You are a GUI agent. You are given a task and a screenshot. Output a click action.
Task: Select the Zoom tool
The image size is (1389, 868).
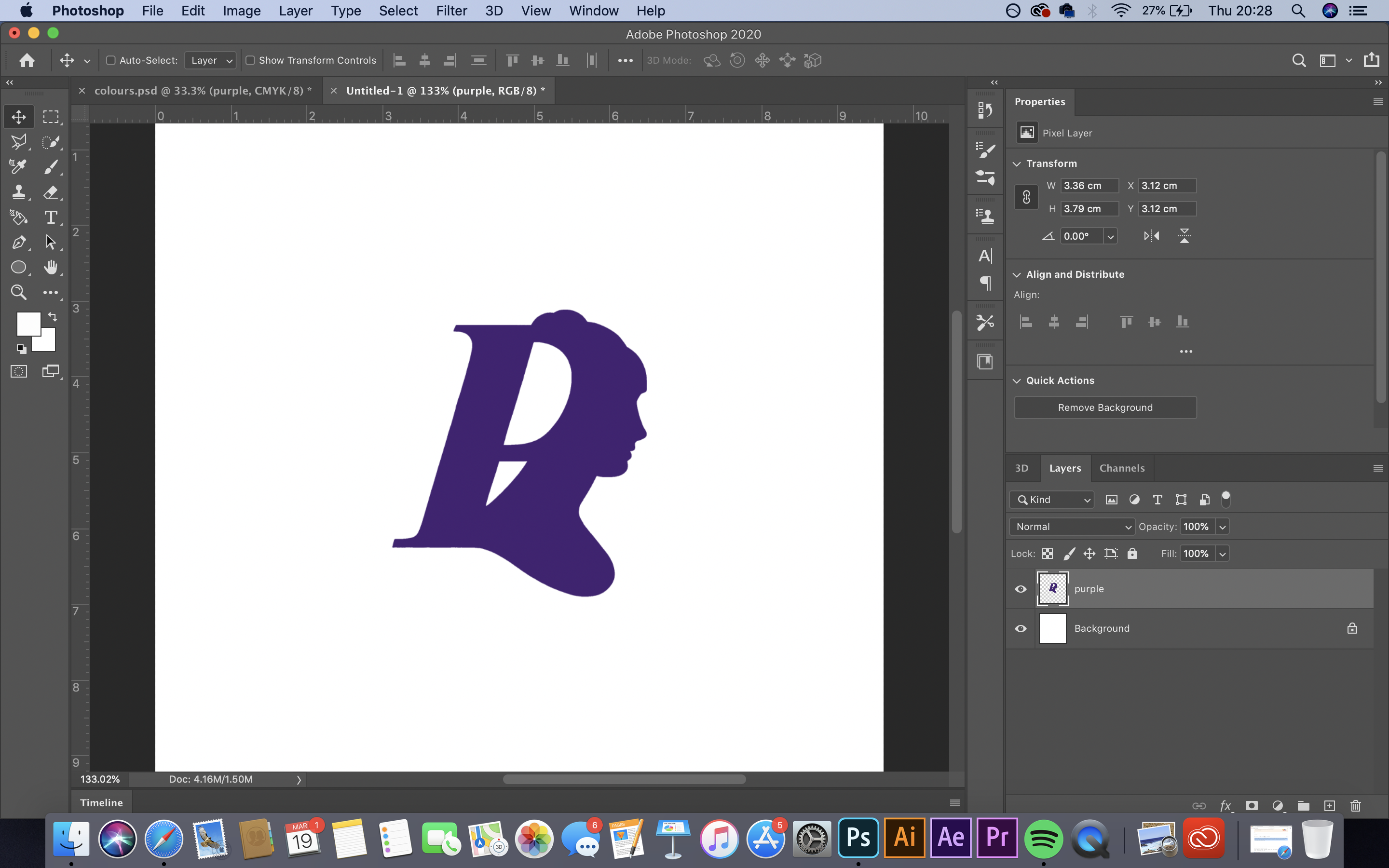point(19,293)
